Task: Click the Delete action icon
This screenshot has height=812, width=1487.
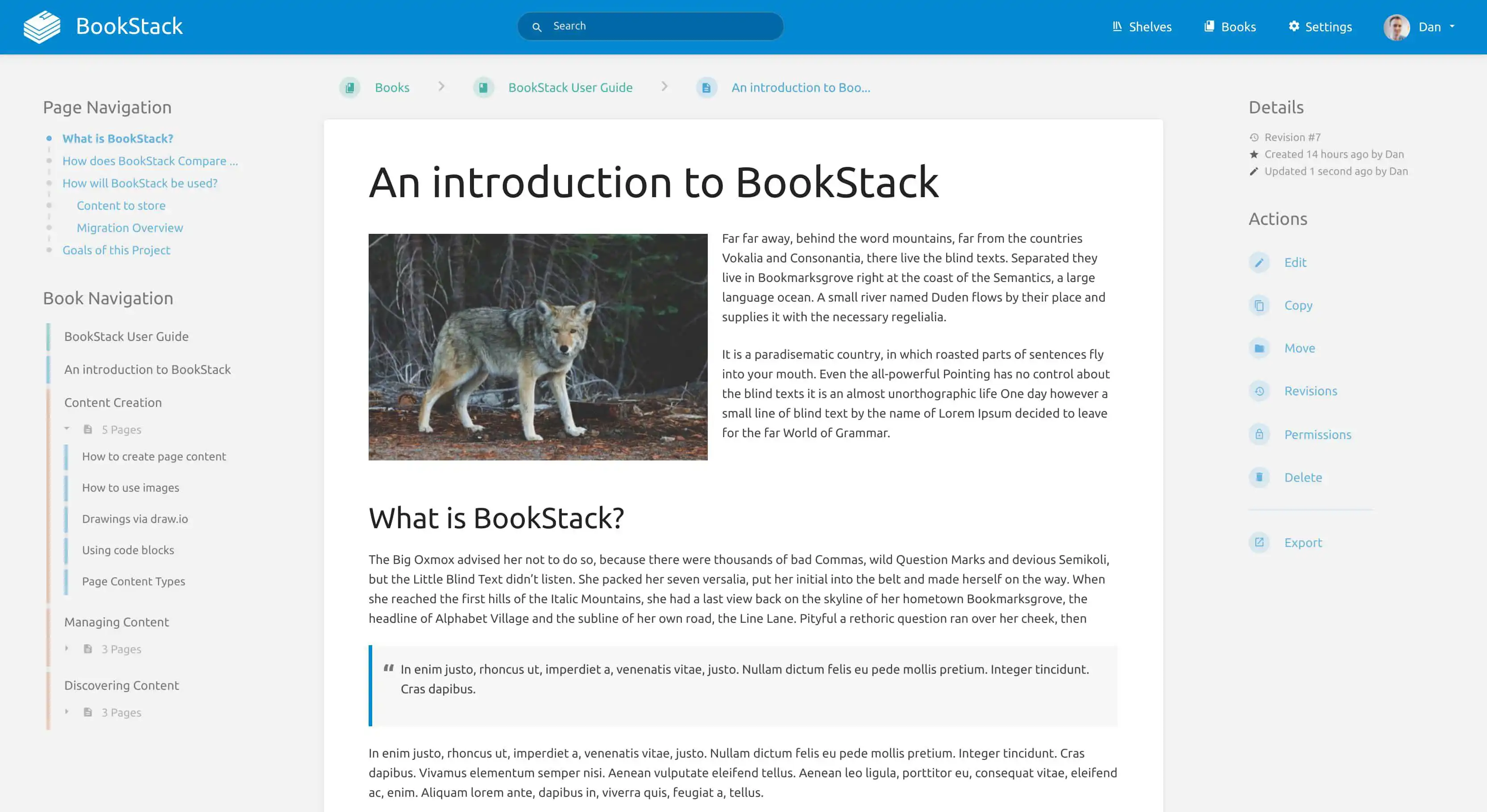Action: [x=1259, y=477]
